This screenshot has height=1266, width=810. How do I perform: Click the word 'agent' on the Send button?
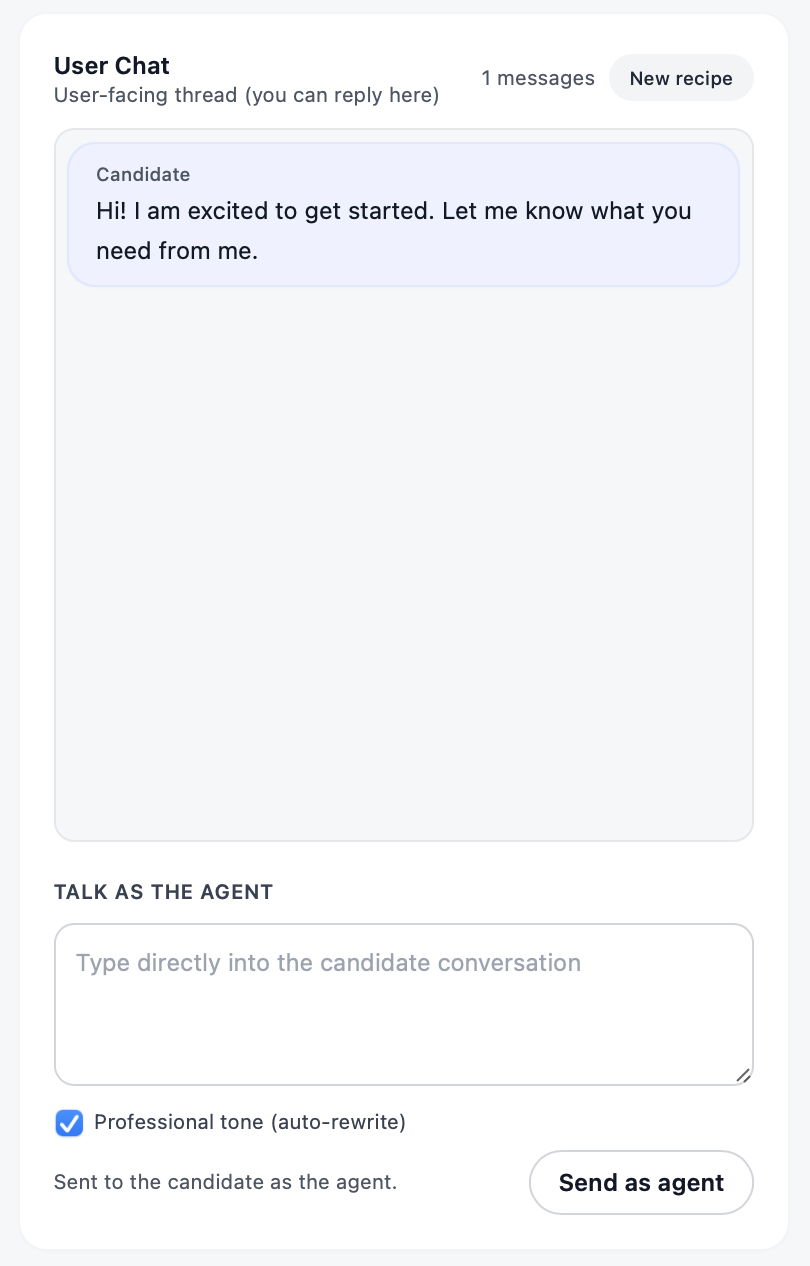[690, 1183]
